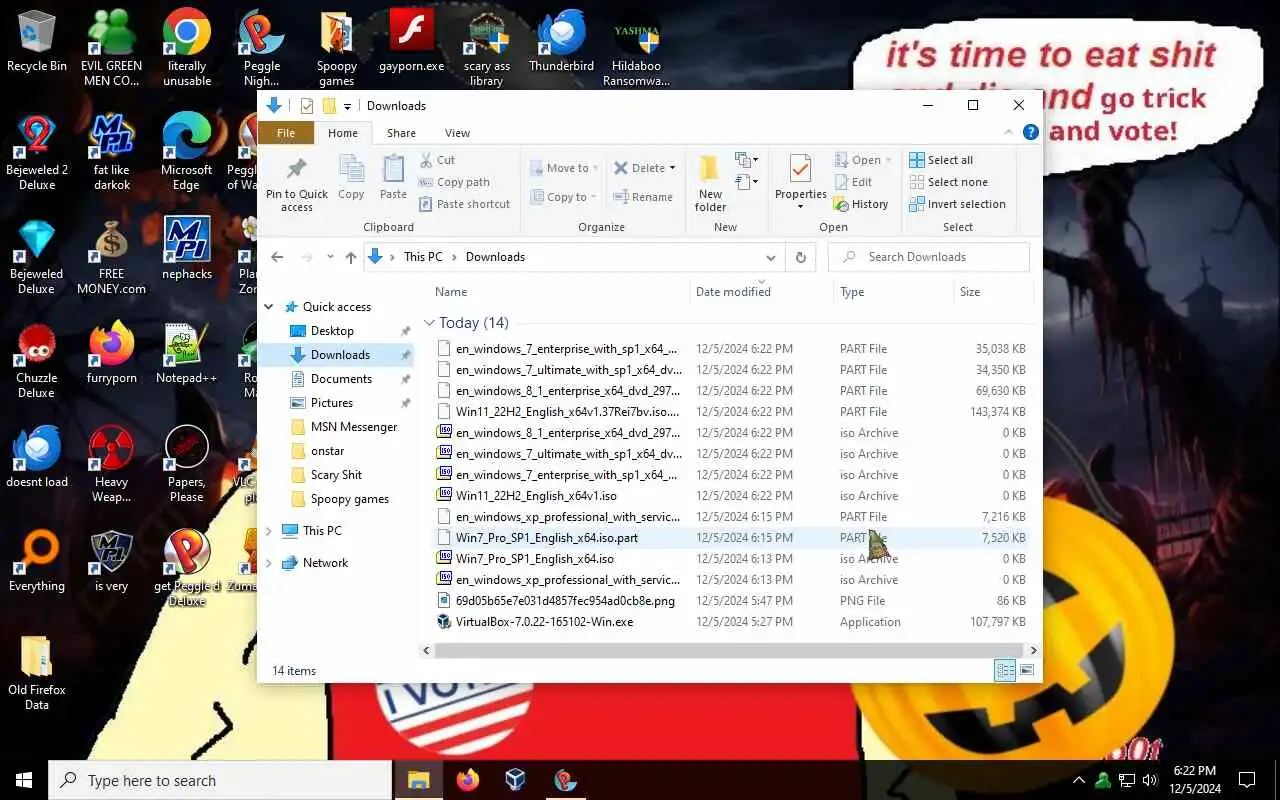Click Select all
Screen dimensions: 1280x800
(x=941, y=160)
